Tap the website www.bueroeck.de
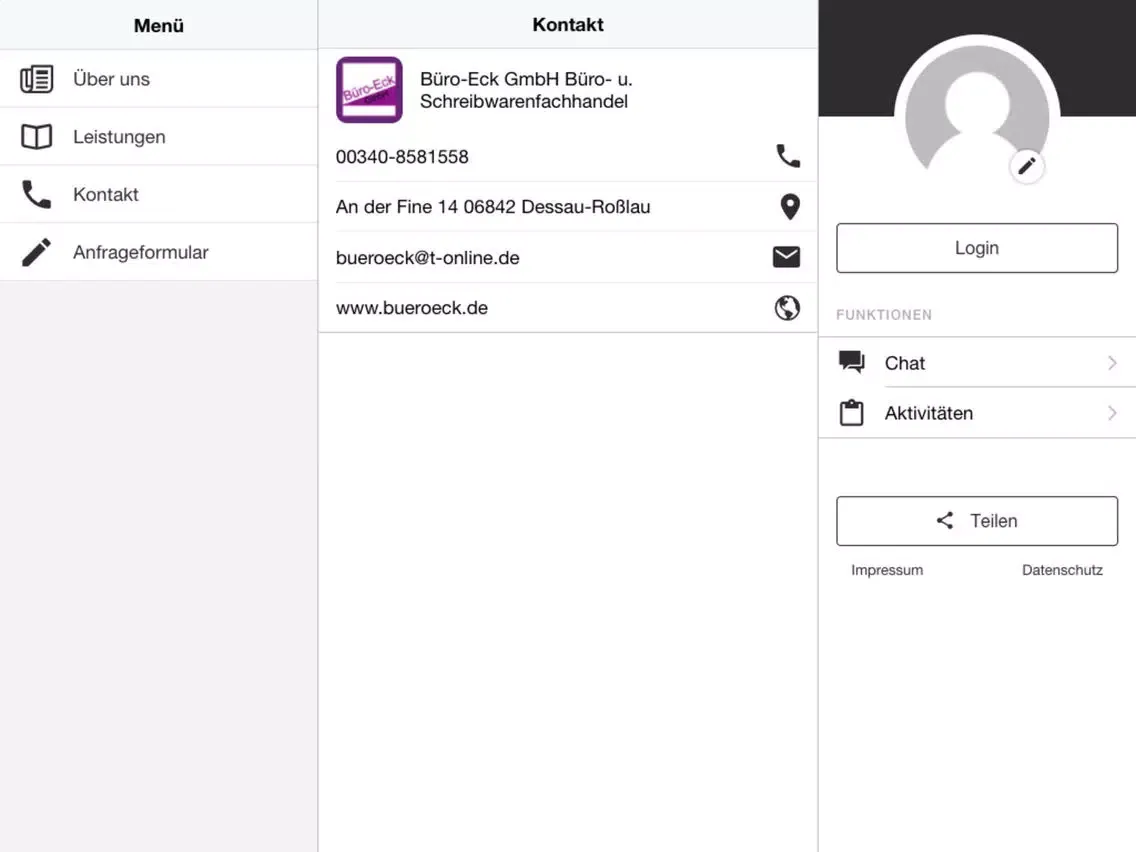This screenshot has height=852, width=1136. [x=412, y=308]
